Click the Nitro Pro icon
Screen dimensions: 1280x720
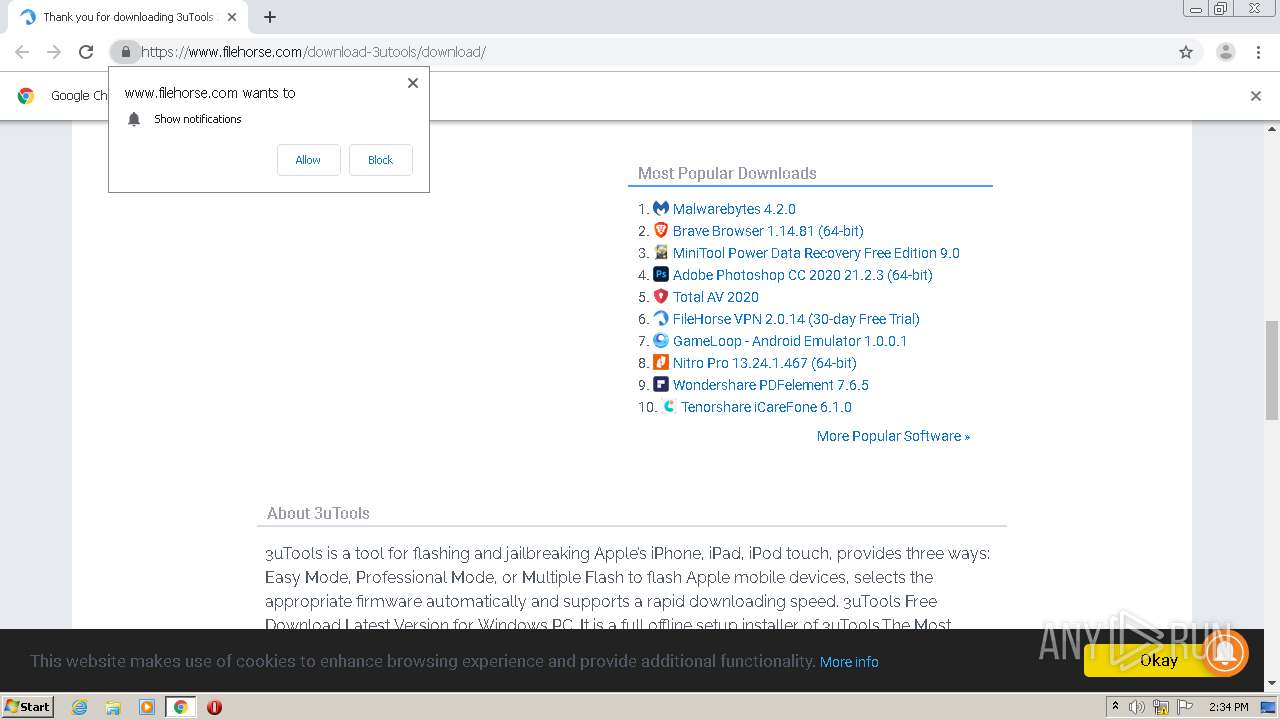661,362
